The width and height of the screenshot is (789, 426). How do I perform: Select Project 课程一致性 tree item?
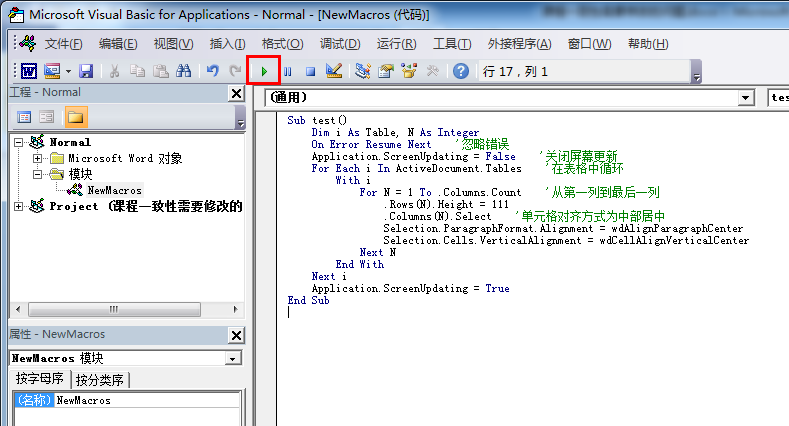tap(146, 206)
